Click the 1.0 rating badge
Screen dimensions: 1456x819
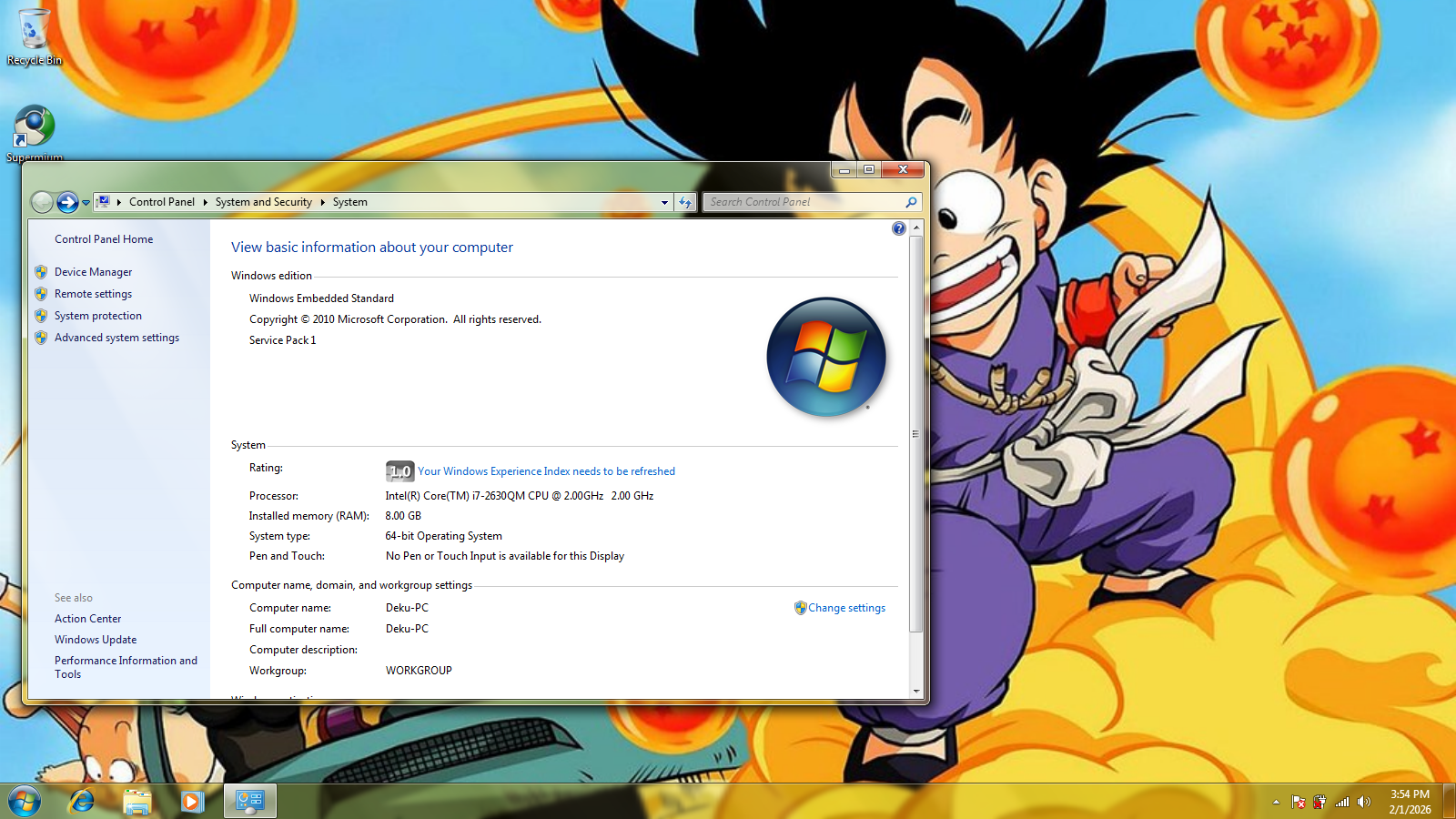[400, 471]
